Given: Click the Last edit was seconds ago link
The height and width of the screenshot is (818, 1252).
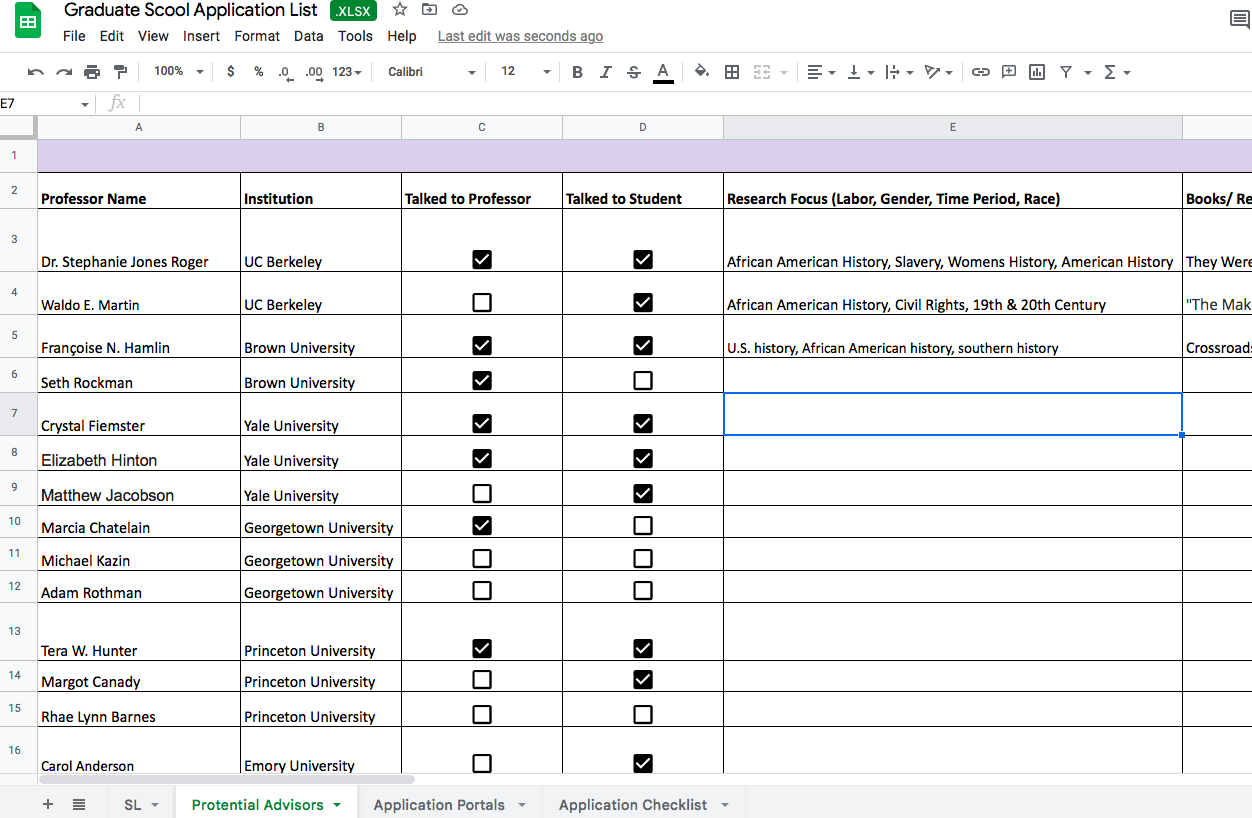Looking at the screenshot, I should 519,35.
